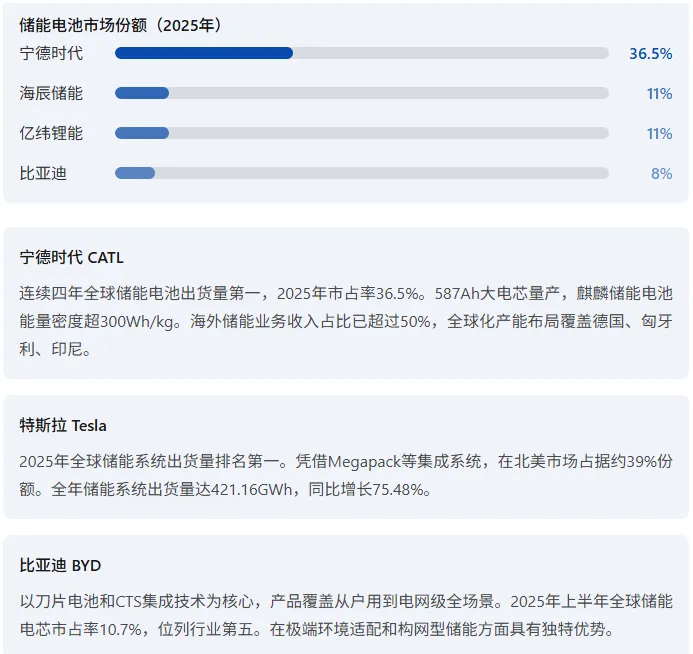Click the 宁德时代 progress bar
This screenshot has height=654, width=693.
point(361,53)
